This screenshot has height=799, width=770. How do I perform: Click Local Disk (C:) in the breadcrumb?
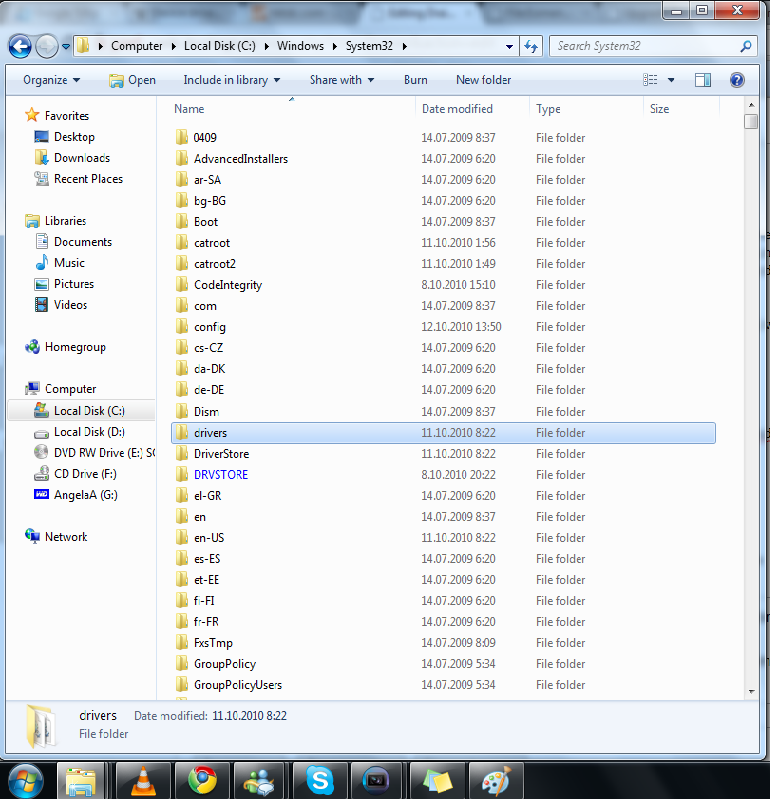tap(220, 46)
